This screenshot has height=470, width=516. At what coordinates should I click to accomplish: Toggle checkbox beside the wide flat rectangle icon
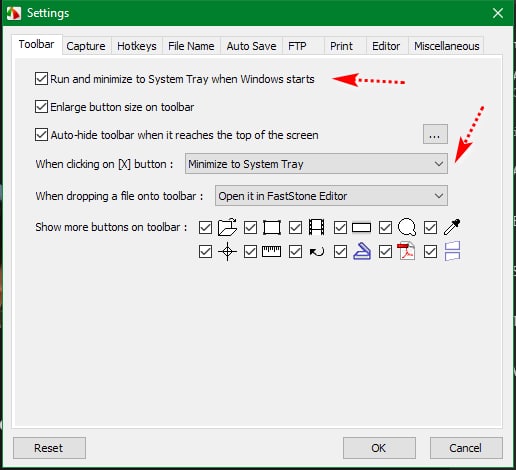(x=340, y=228)
